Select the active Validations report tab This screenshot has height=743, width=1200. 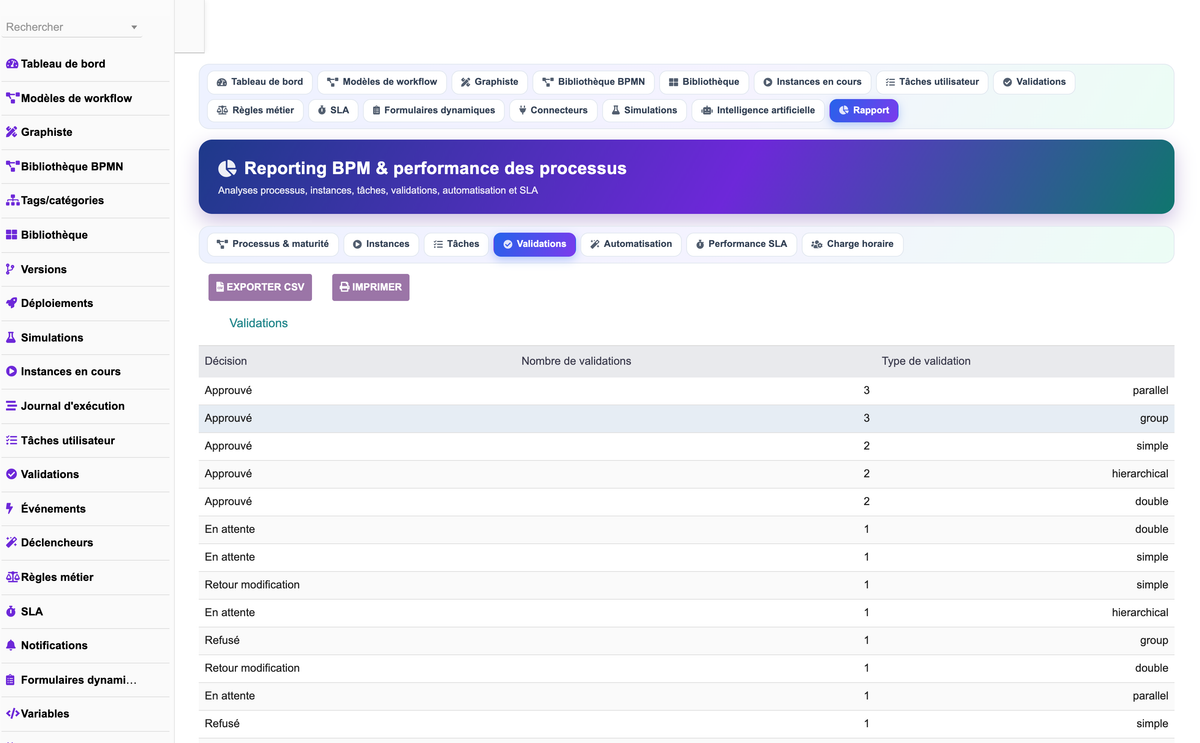point(535,244)
